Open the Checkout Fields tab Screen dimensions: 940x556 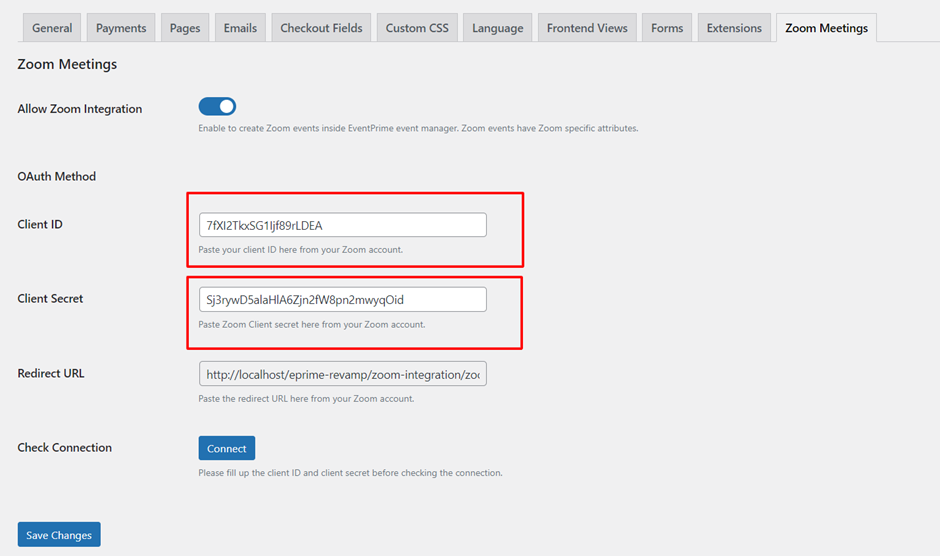321,28
